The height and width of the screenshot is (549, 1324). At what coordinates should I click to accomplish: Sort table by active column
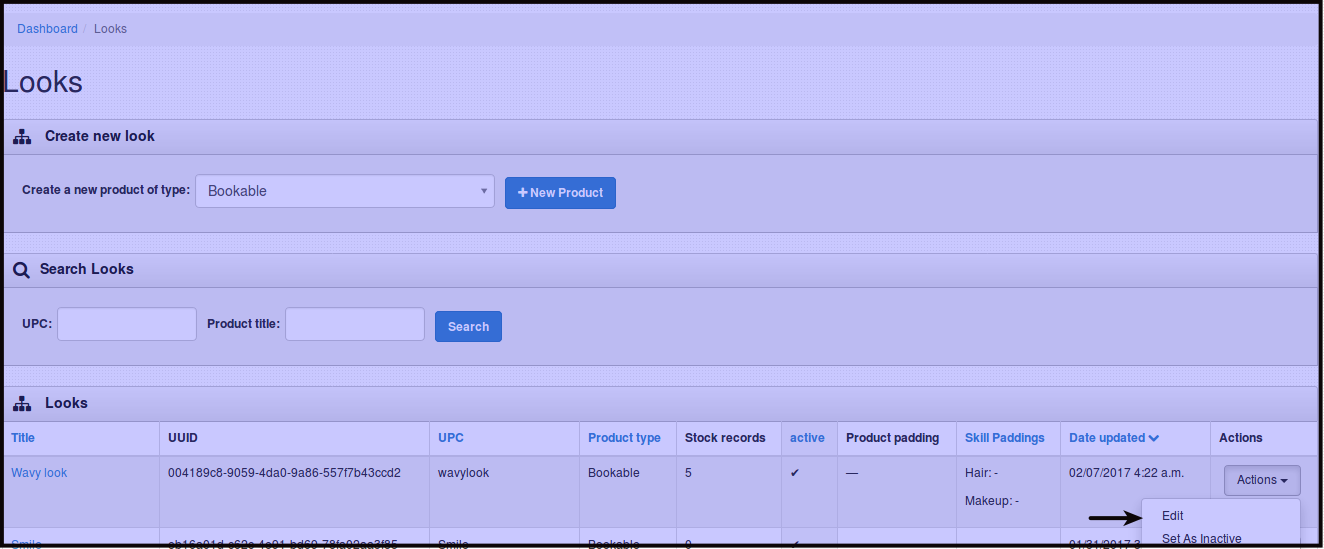coord(807,438)
